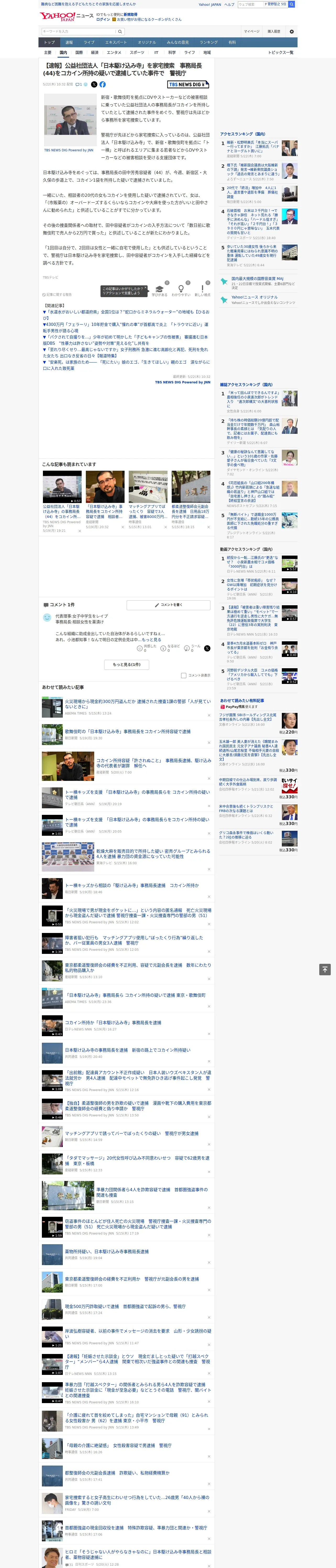This screenshot has width=336, height=1568.
Task: Open settings via the gear icon
Action: click(292, 31)
